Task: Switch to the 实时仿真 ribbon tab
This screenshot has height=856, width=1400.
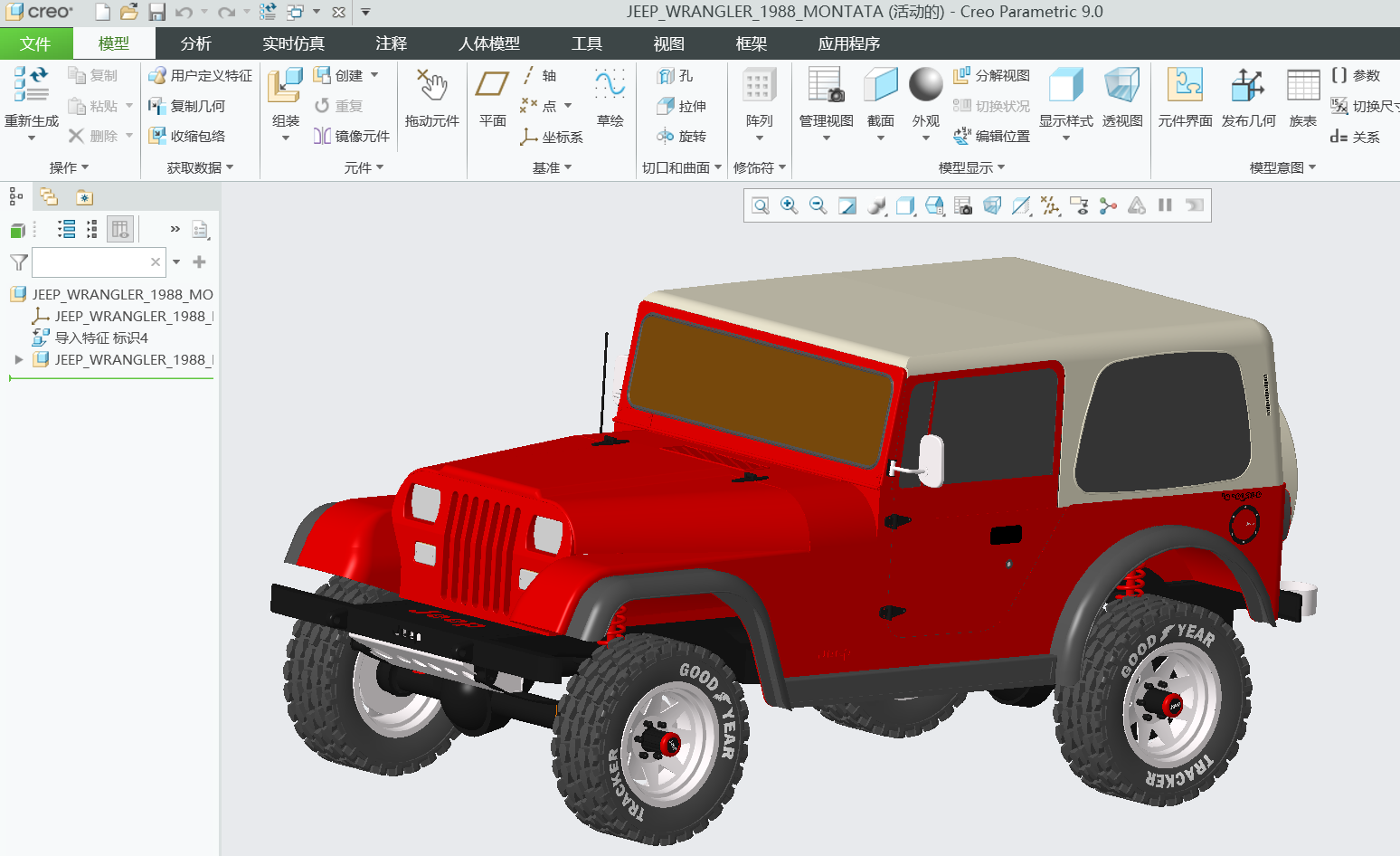Action: pyautogui.click(x=293, y=43)
